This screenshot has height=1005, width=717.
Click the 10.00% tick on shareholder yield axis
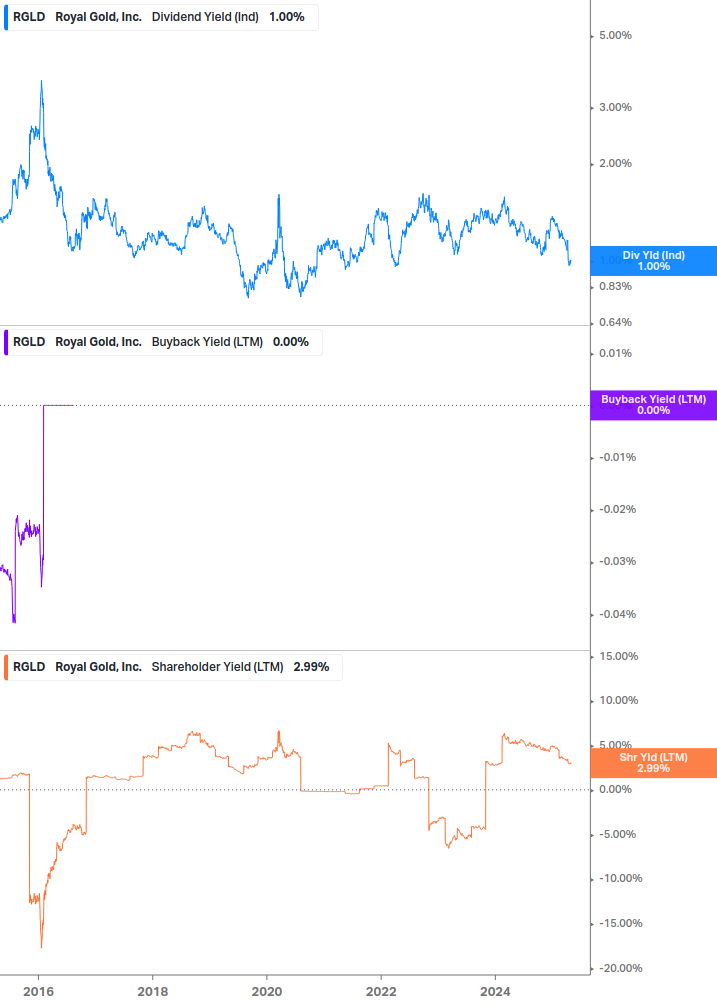[x=618, y=701]
